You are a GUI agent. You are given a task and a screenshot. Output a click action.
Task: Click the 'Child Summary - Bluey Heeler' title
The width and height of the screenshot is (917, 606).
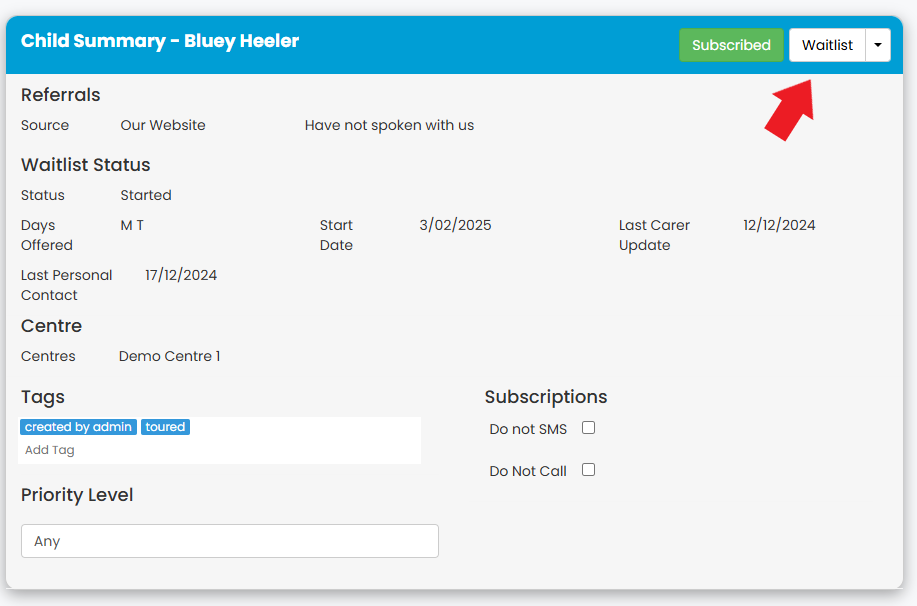point(160,41)
